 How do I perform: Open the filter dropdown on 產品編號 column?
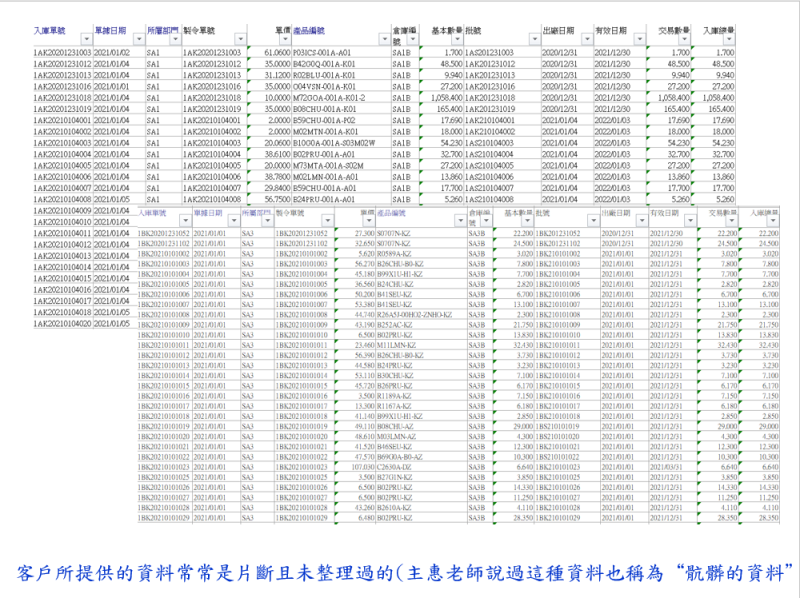coord(384,41)
